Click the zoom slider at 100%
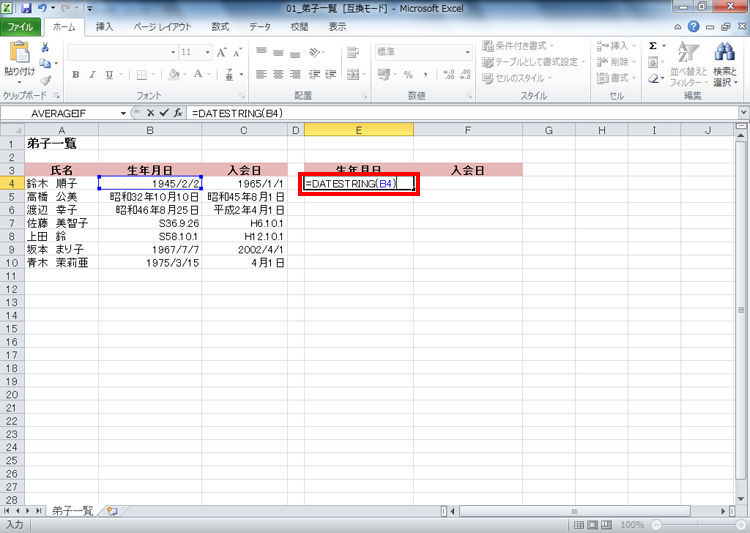The height and width of the screenshot is (533, 750). pyautogui.click(x=699, y=525)
